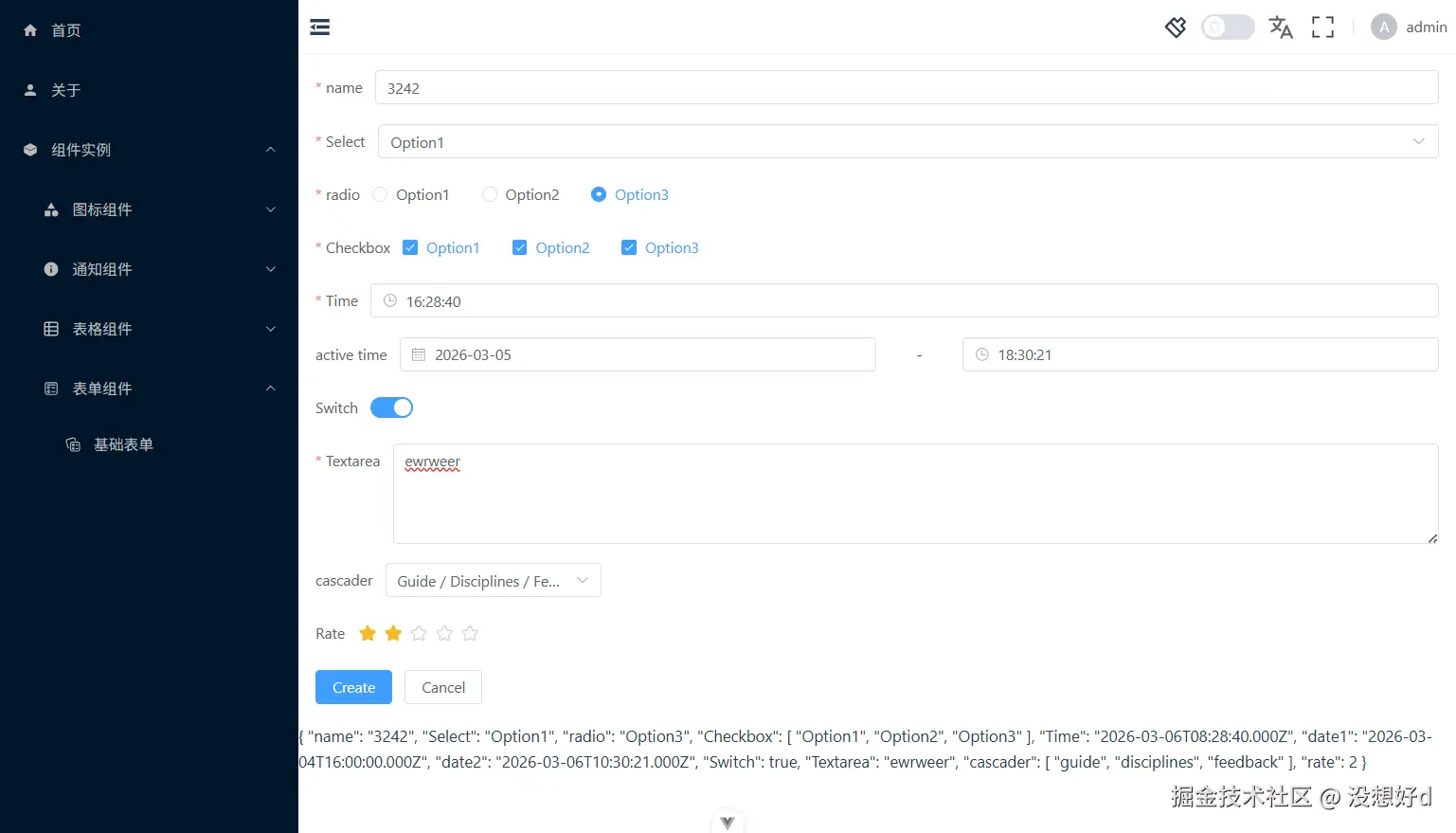Open the cascader Guide / Disciplines dropdown
Image resolution: width=1456 pixels, height=833 pixels.
(x=493, y=581)
